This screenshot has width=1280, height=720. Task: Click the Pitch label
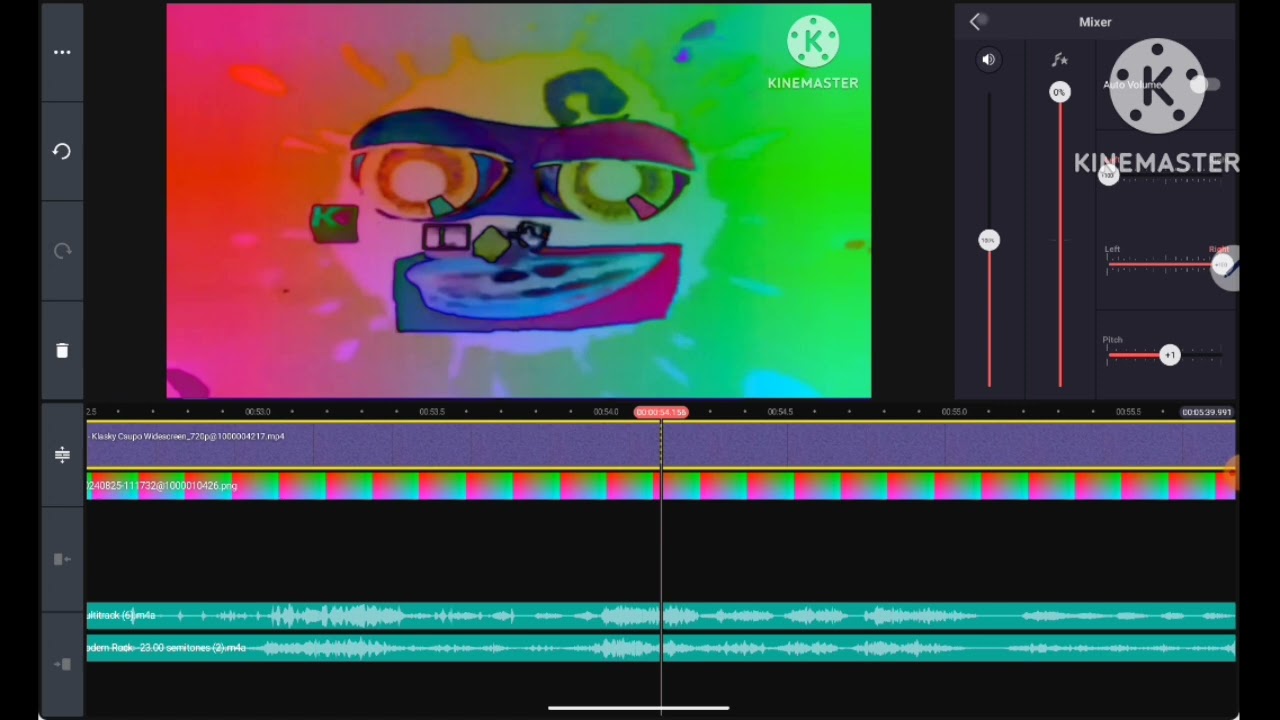(x=1113, y=340)
